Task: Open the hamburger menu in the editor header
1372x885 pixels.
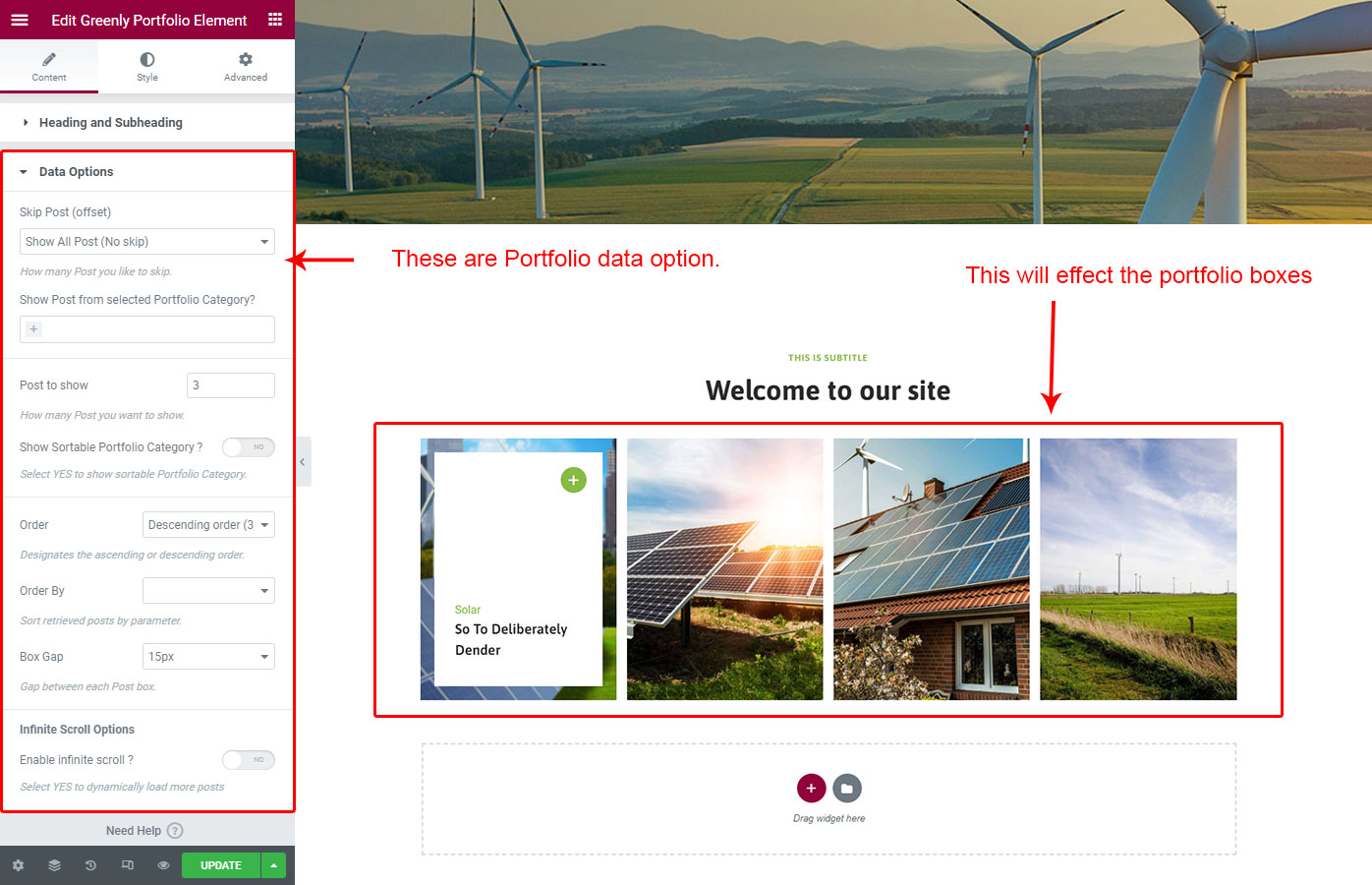Action: tap(20, 20)
